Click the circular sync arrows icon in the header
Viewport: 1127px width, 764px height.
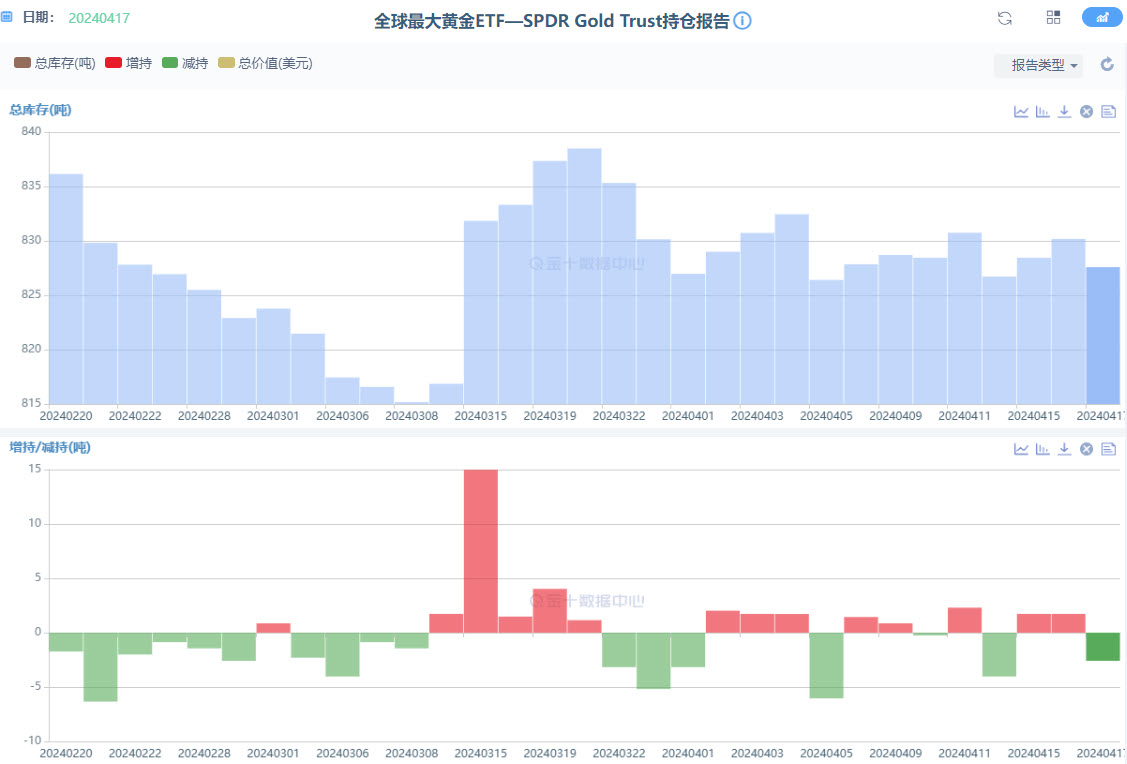pos(1005,18)
